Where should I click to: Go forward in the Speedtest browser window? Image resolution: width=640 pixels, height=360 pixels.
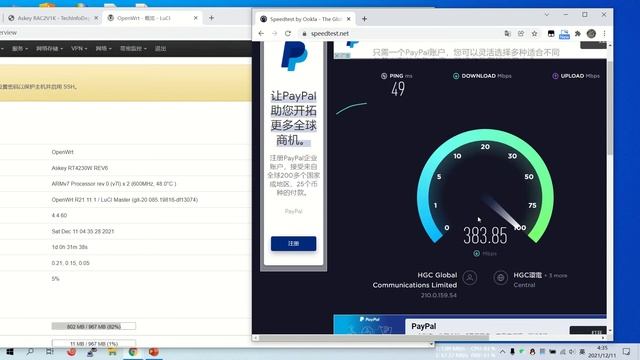pos(274,33)
